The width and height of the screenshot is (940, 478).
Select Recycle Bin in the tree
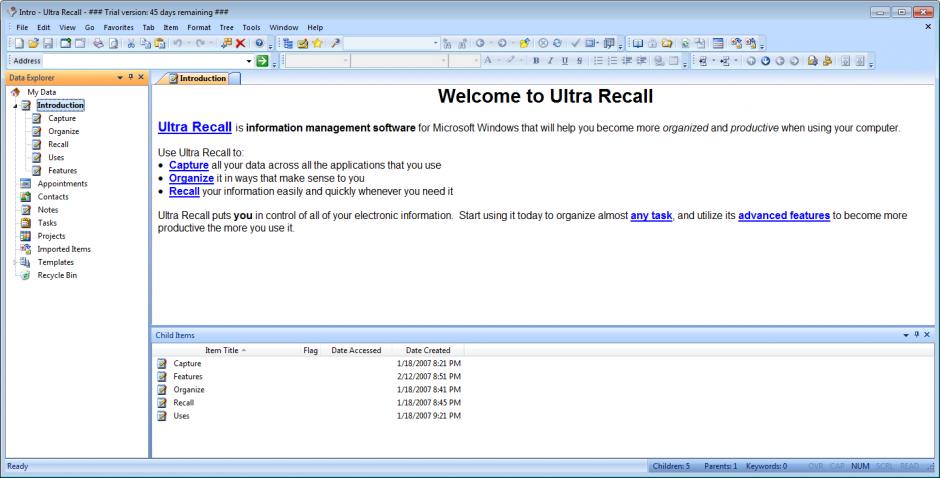point(57,275)
